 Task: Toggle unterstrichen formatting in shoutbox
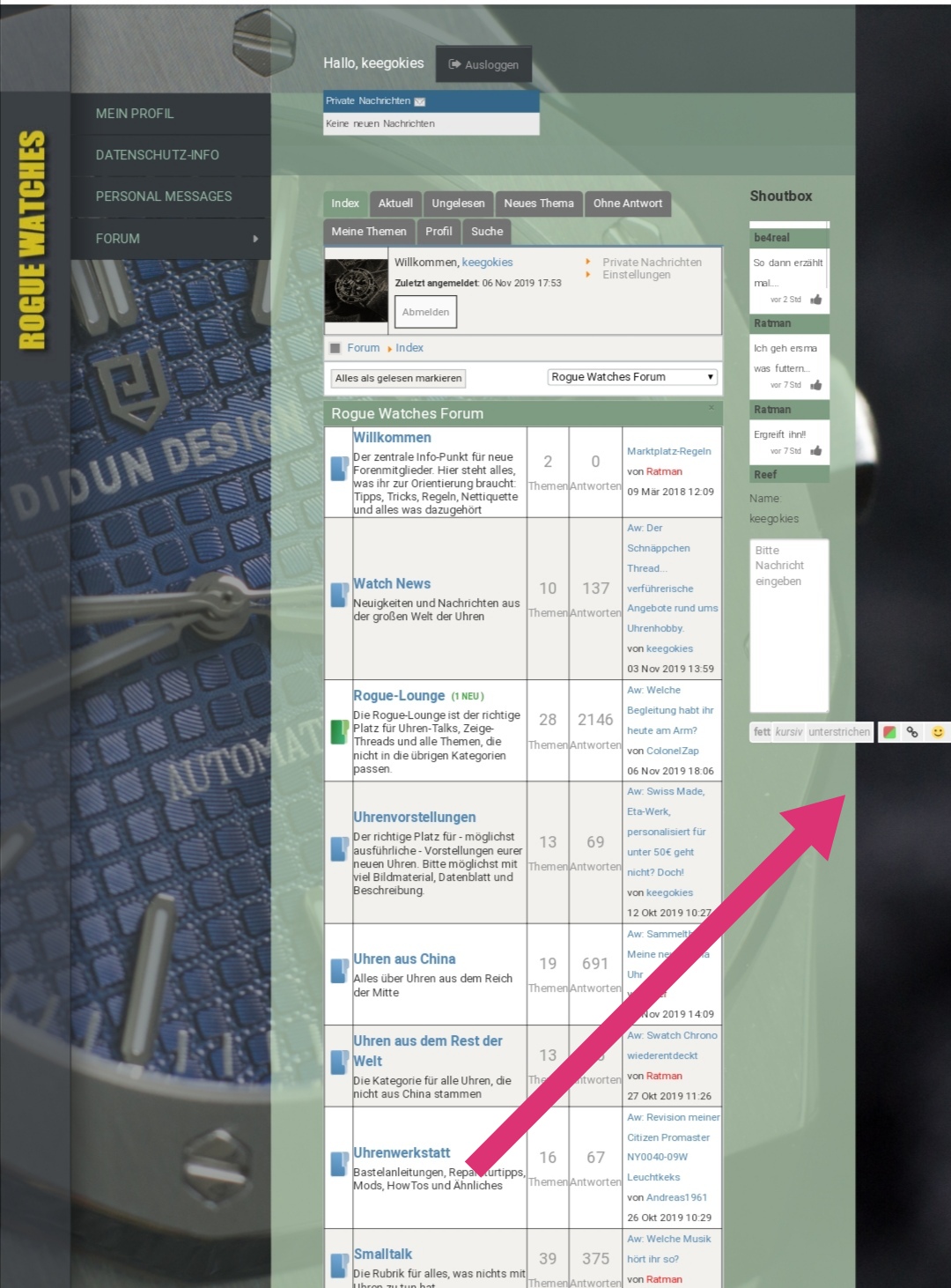(x=838, y=732)
